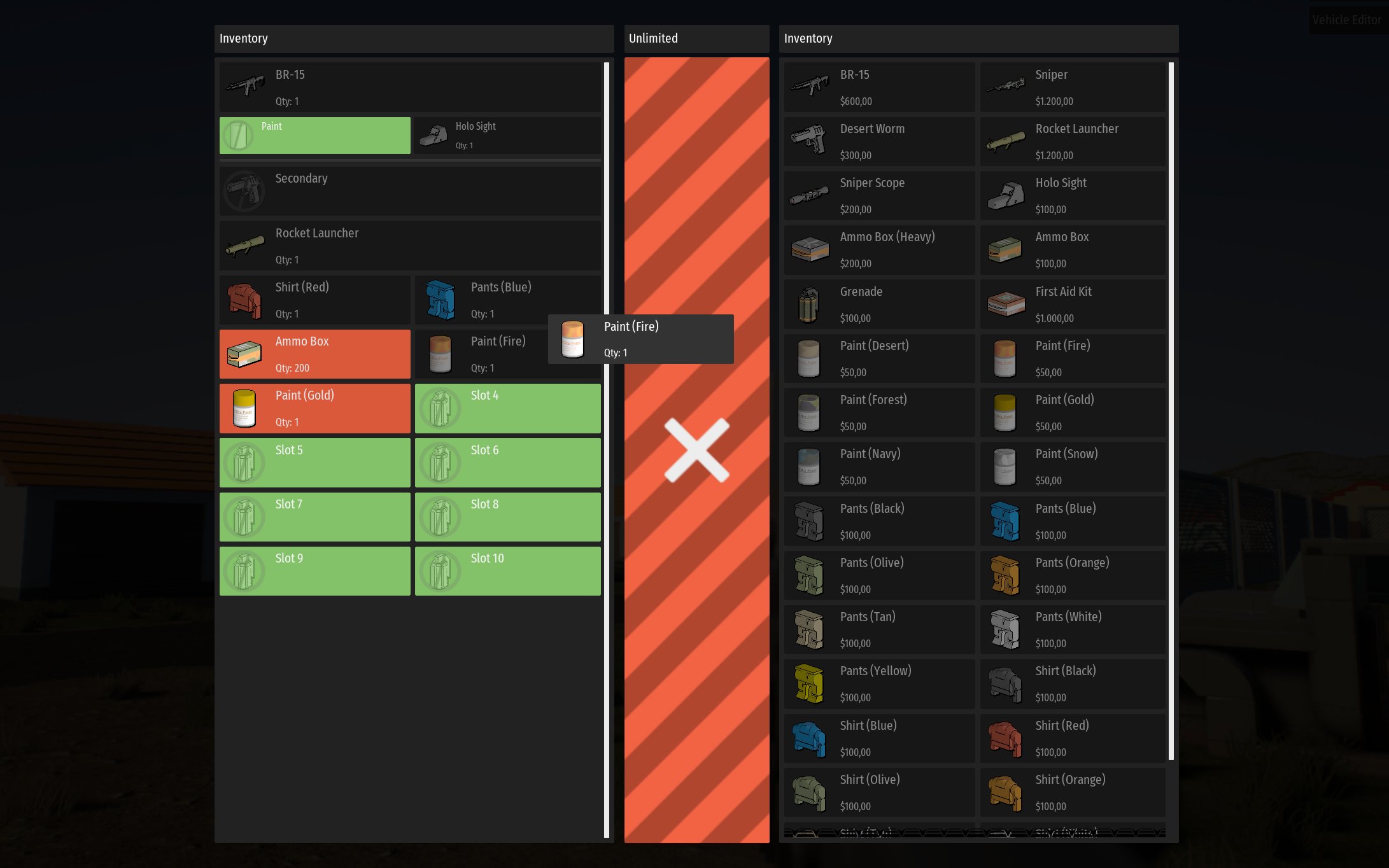
Task: Deselect the red Ammo Box item
Action: pyautogui.click(x=314, y=354)
